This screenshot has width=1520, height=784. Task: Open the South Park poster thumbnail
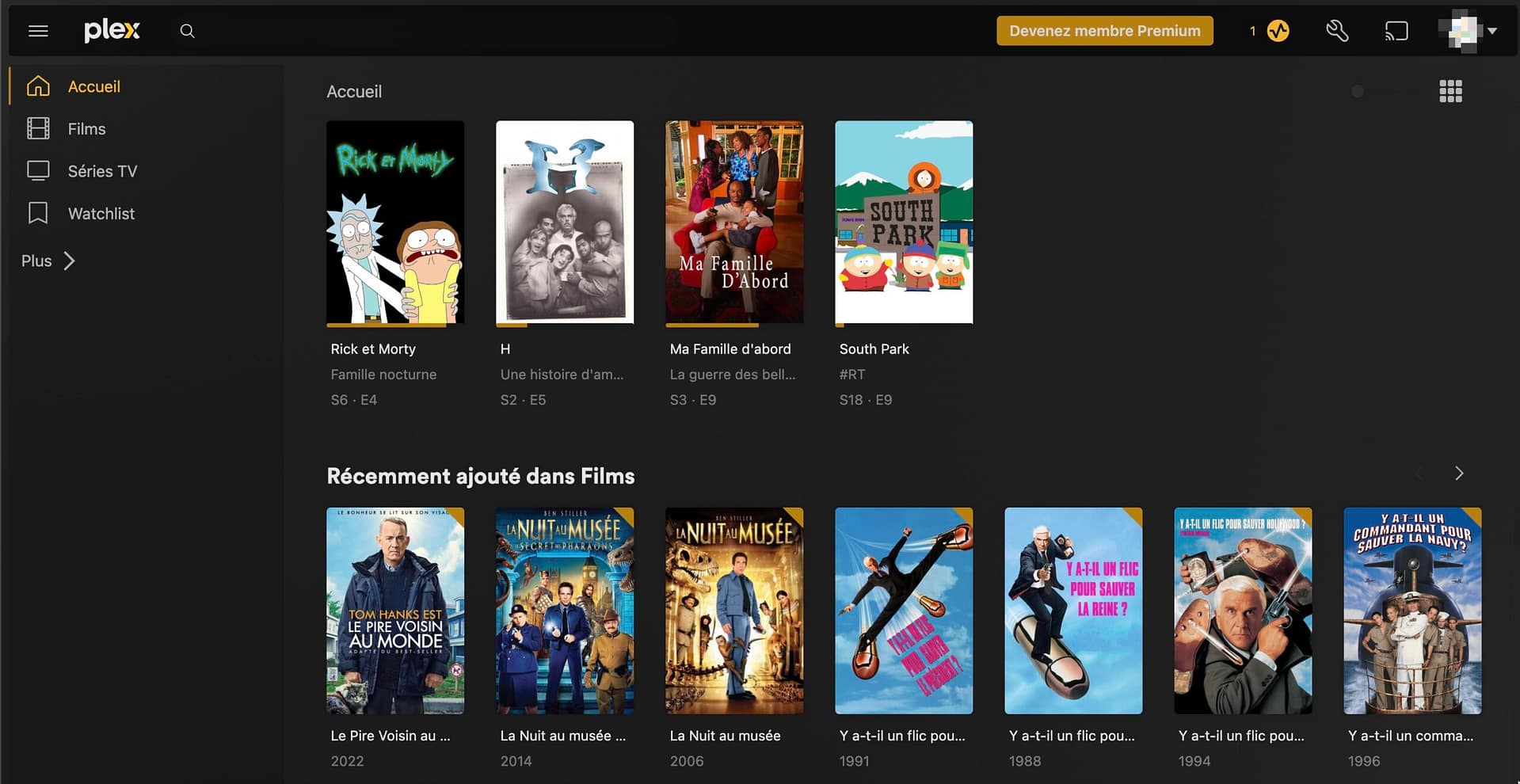(x=904, y=222)
